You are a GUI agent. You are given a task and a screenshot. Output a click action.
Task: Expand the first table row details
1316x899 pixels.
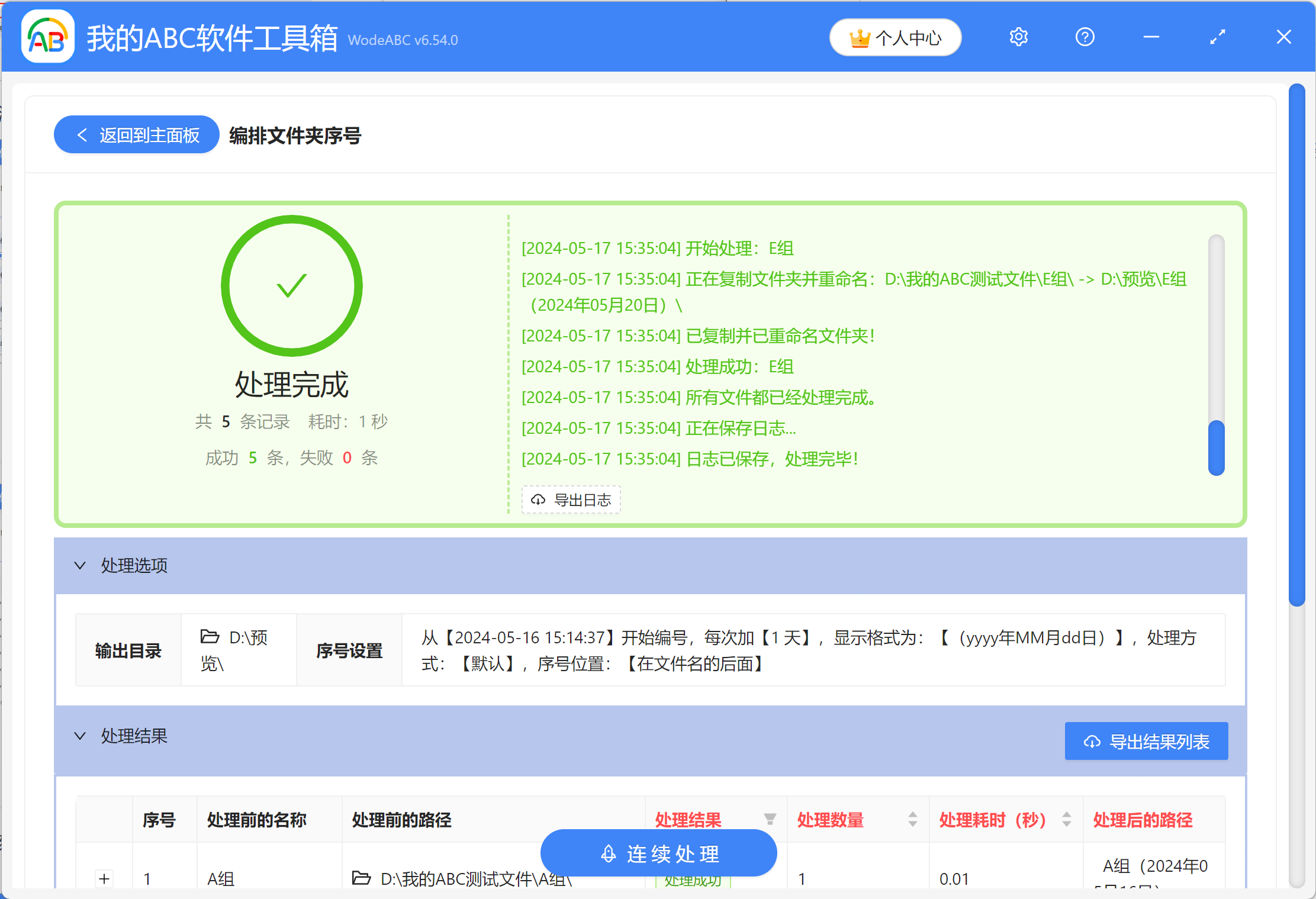(x=104, y=879)
